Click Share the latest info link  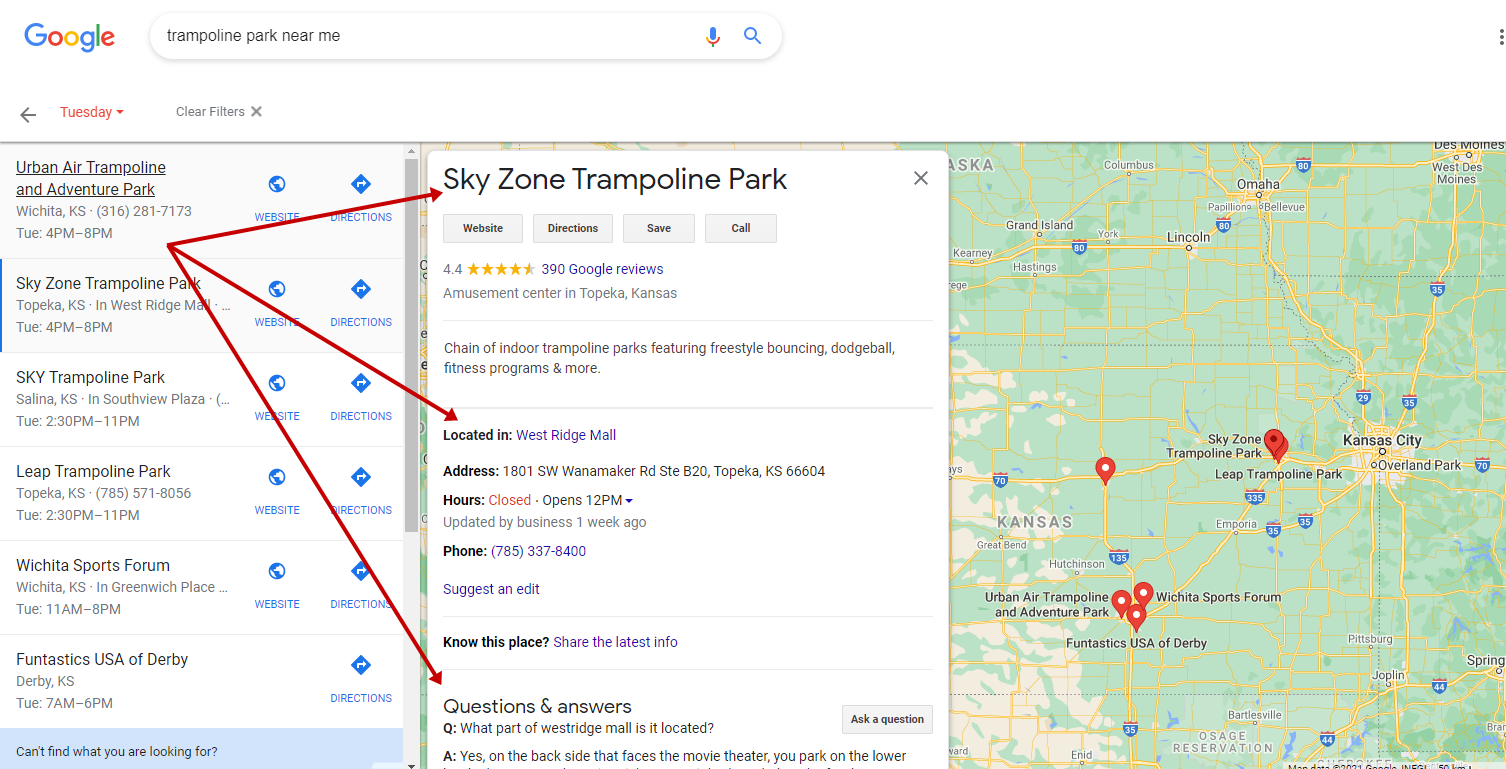615,642
